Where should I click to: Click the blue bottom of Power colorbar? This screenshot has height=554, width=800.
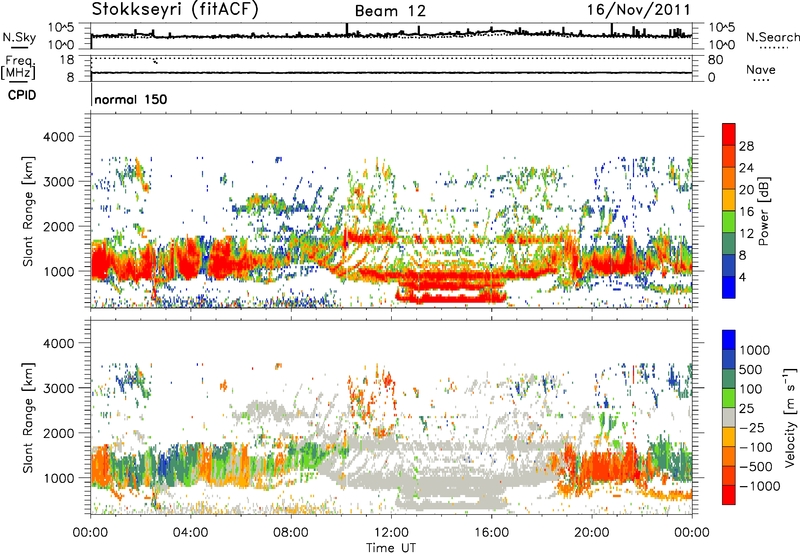pyautogui.click(x=729, y=287)
